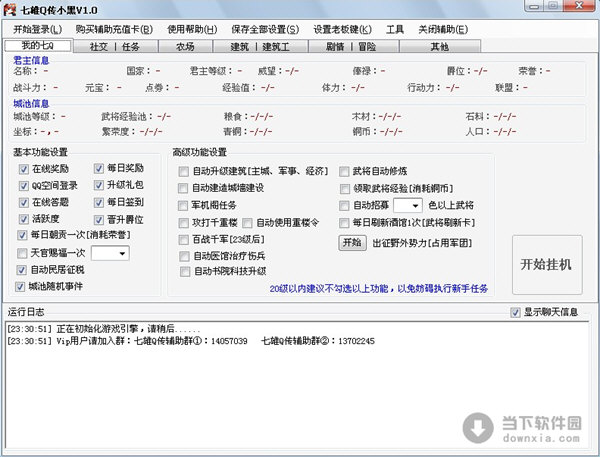Enable 天官赐福一次 checkbox

pos(24,253)
